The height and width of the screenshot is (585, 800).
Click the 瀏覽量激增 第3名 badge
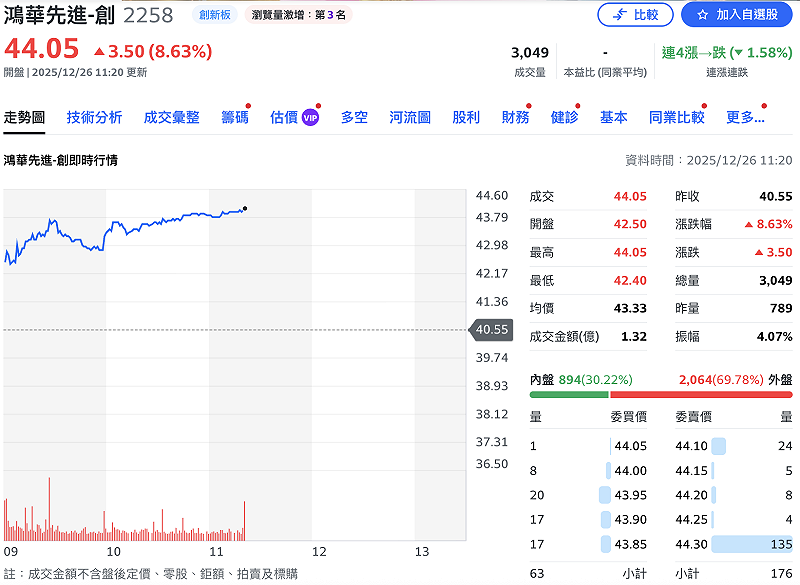click(300, 15)
